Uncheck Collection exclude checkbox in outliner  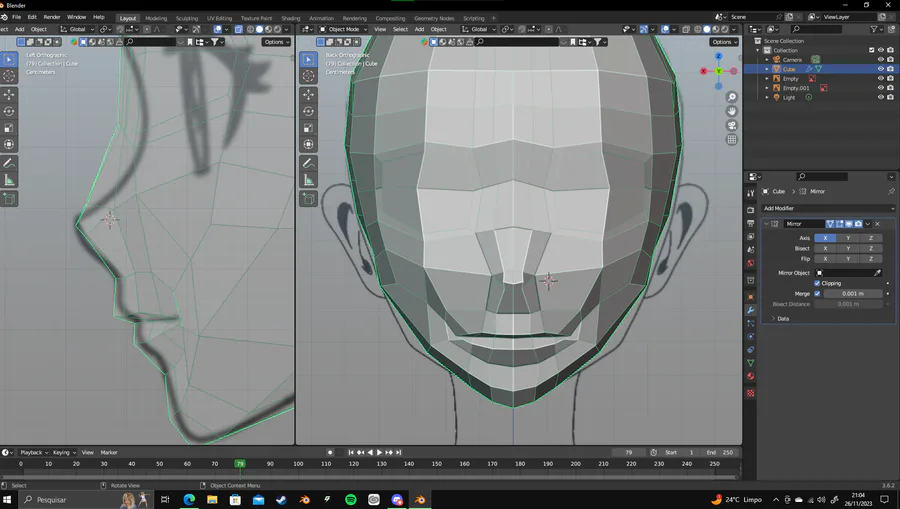tap(871, 50)
